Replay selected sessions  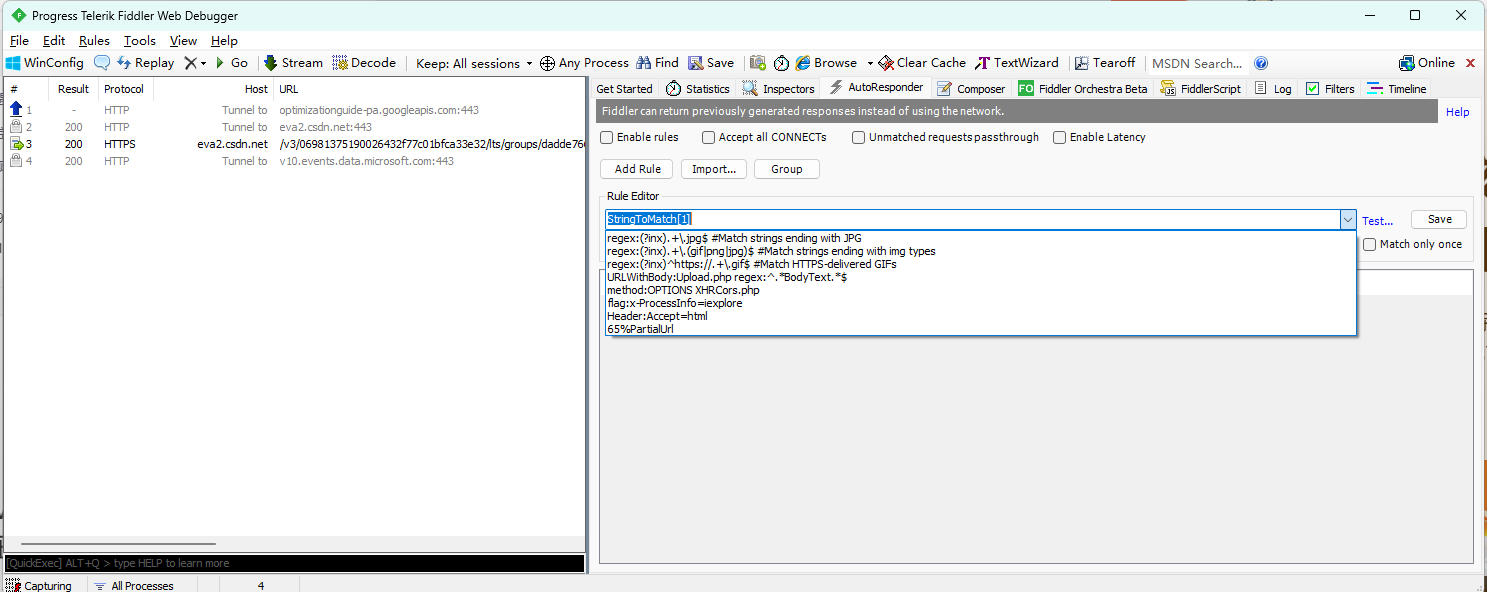(x=145, y=63)
